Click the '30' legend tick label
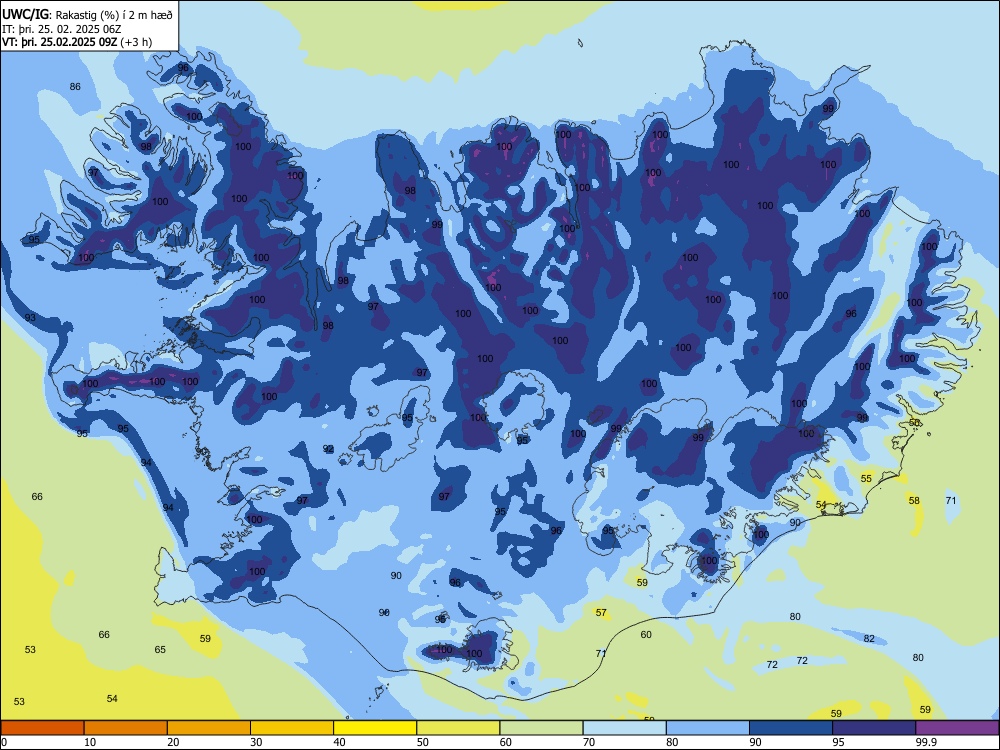Viewport: 1000px width, 750px height. click(x=256, y=742)
